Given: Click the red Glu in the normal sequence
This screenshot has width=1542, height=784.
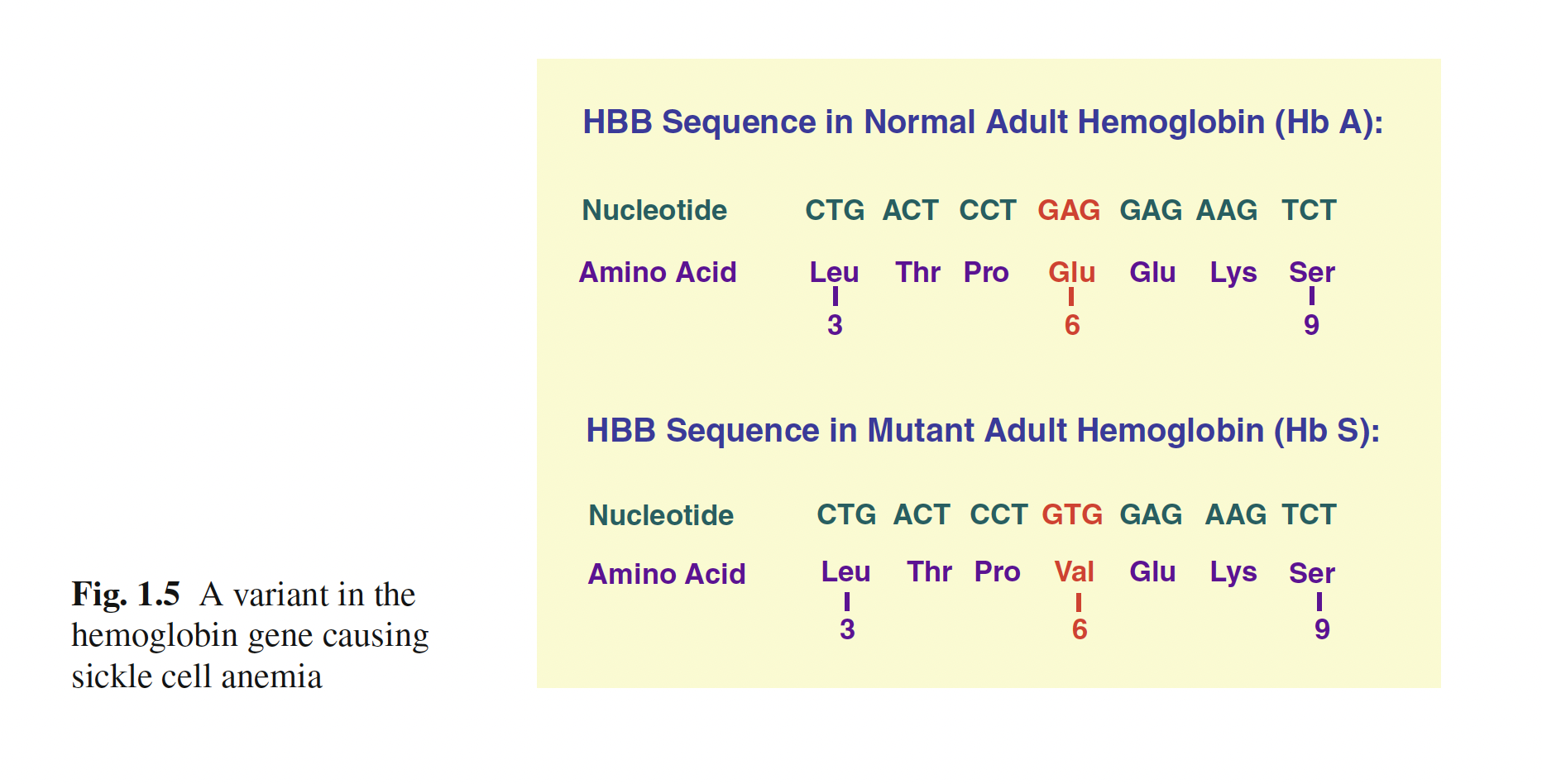Looking at the screenshot, I should pos(1071,272).
